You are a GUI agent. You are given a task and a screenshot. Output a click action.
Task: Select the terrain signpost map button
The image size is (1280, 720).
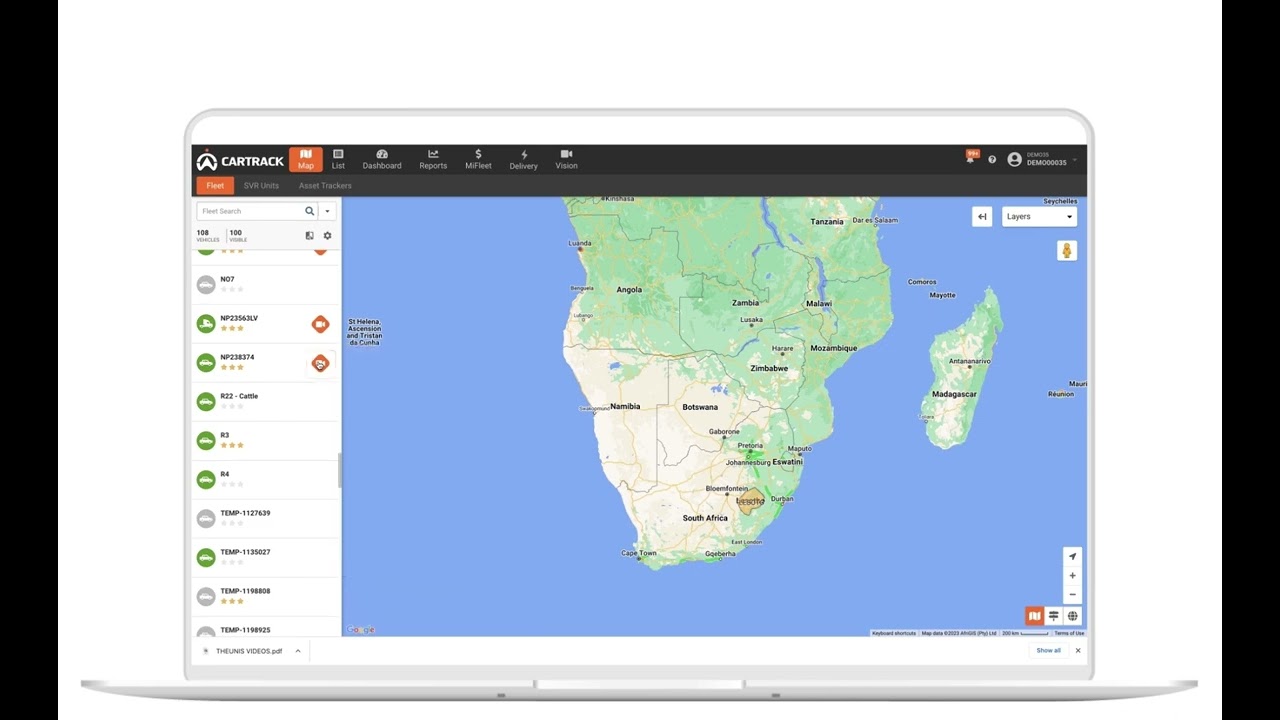pos(1054,616)
